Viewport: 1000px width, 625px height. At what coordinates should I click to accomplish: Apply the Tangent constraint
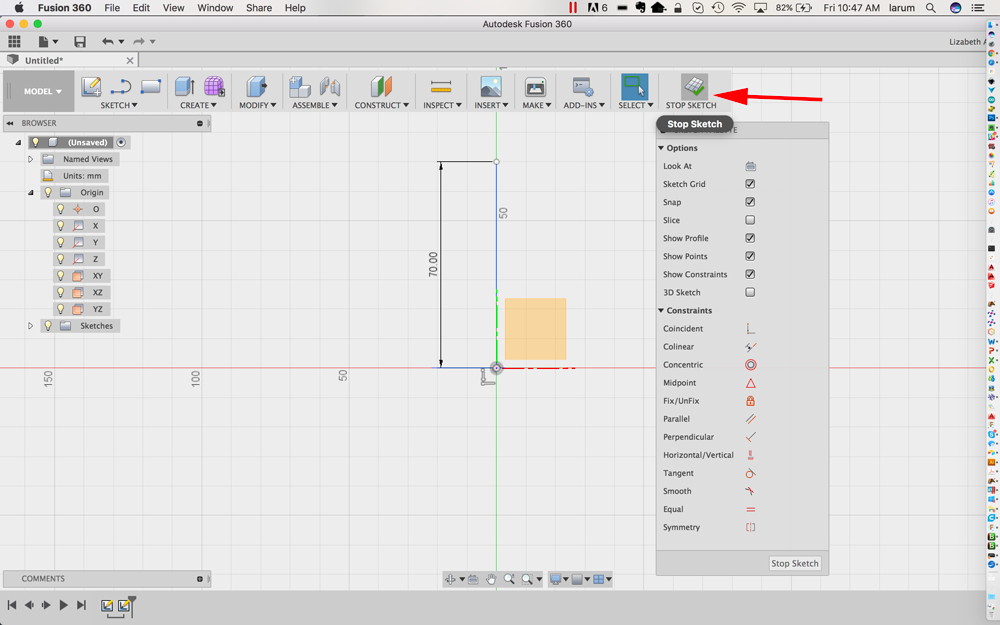(751, 473)
